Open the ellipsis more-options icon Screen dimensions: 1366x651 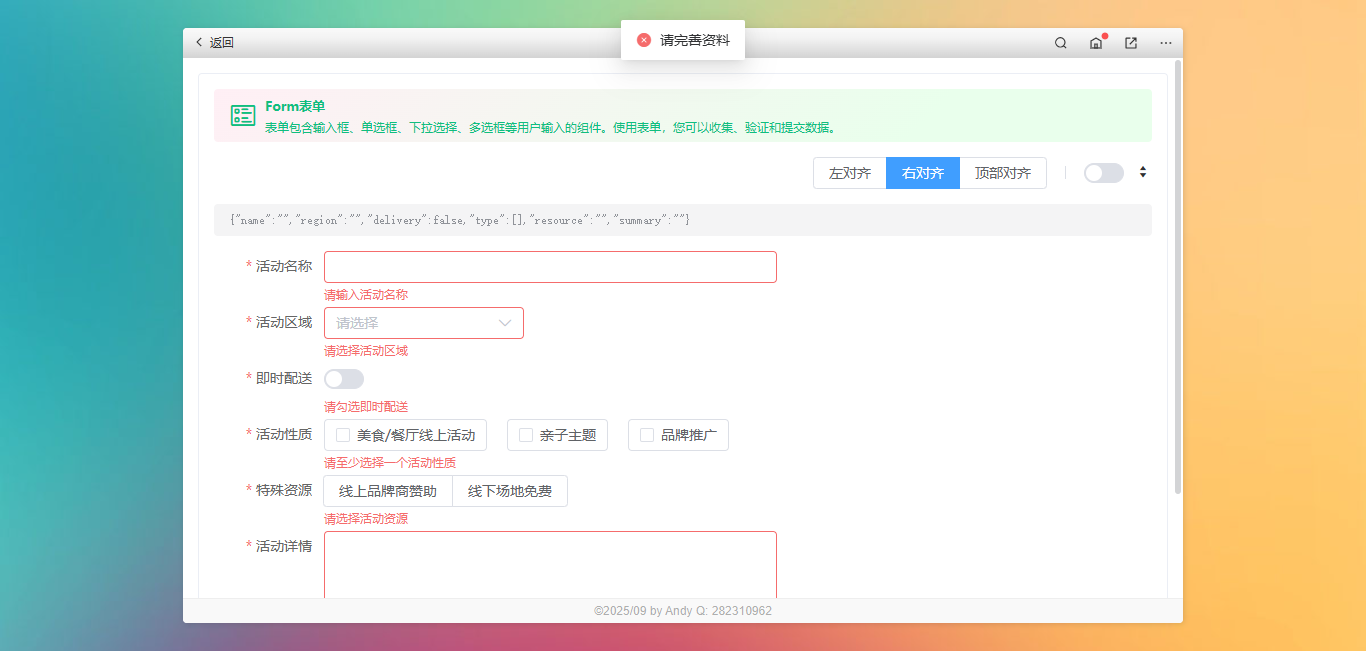[x=1165, y=43]
